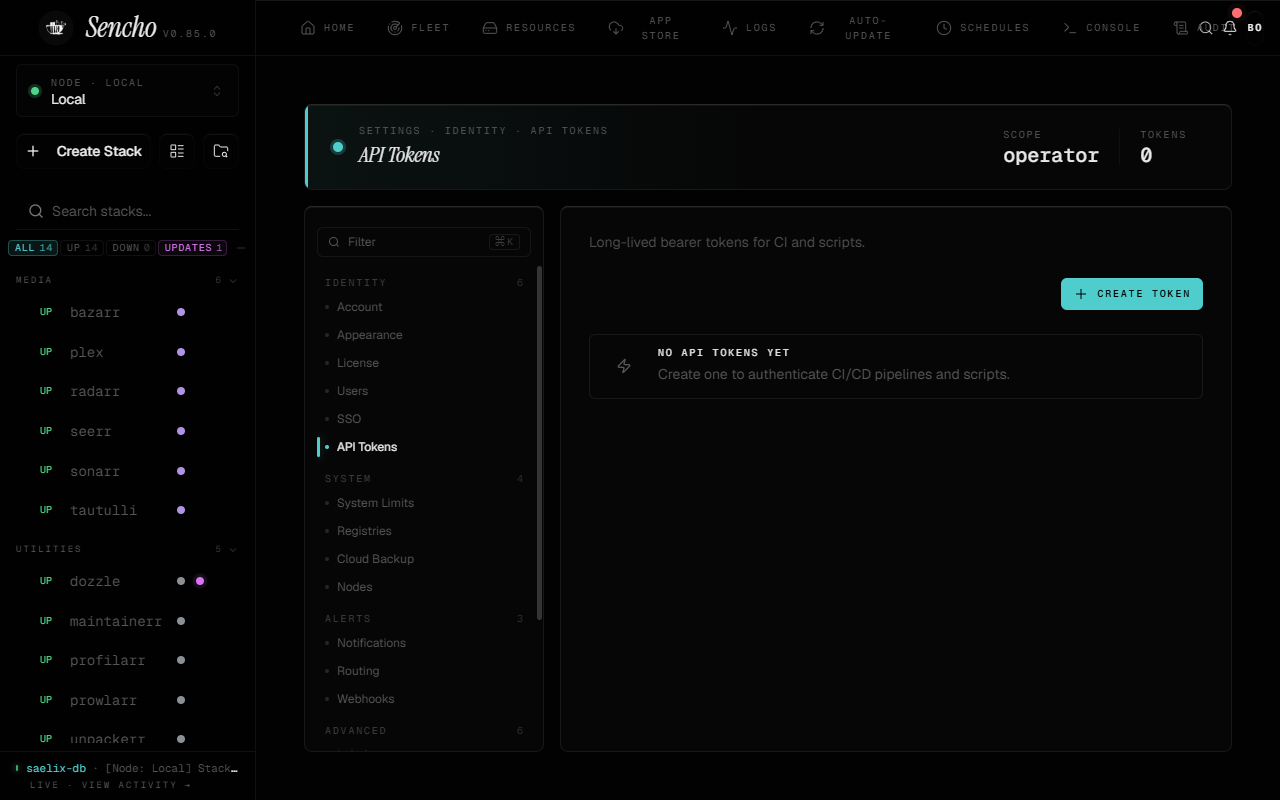Open the Home page
Viewport: 1280px width, 800px height.
tap(328, 28)
